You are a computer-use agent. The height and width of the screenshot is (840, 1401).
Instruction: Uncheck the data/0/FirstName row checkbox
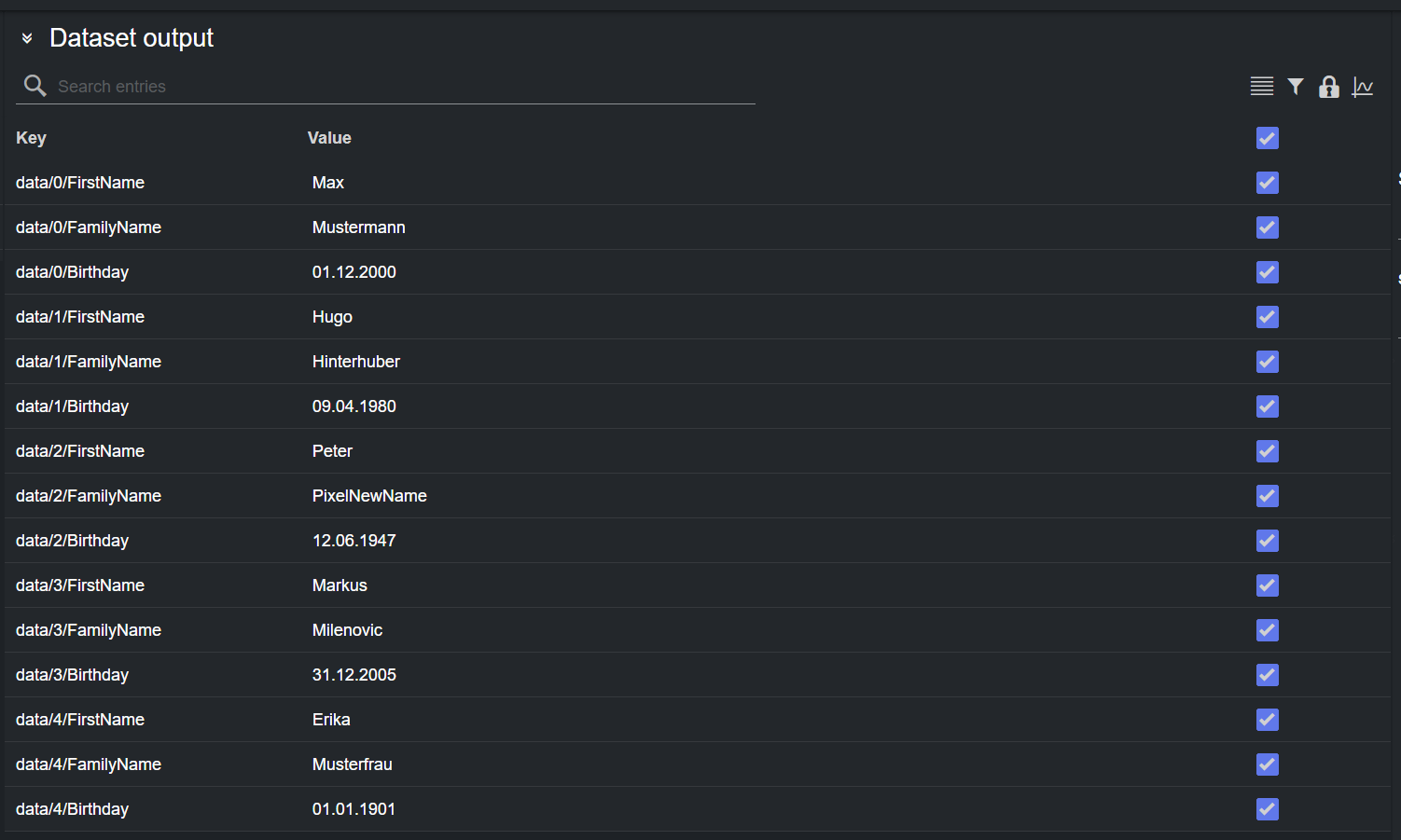point(1267,183)
